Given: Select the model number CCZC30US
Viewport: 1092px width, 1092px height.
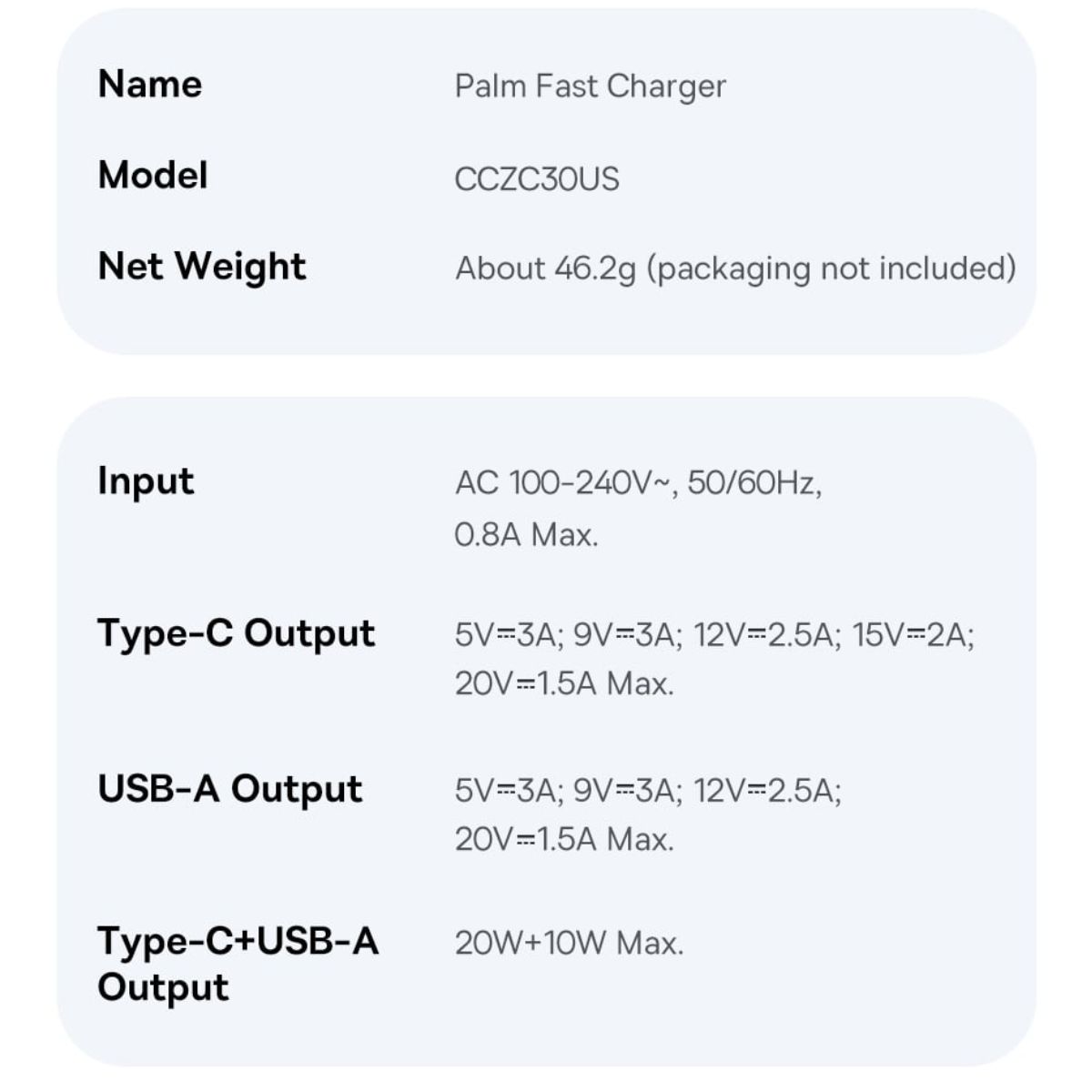Looking at the screenshot, I should coord(537,179).
